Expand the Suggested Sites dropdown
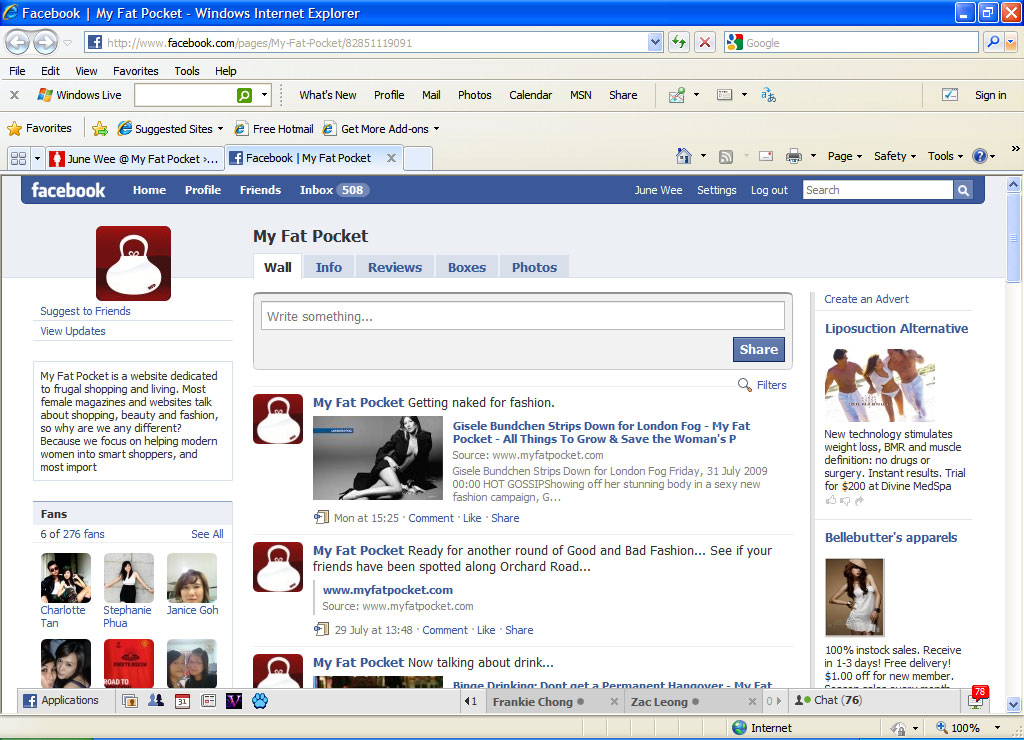 point(221,129)
